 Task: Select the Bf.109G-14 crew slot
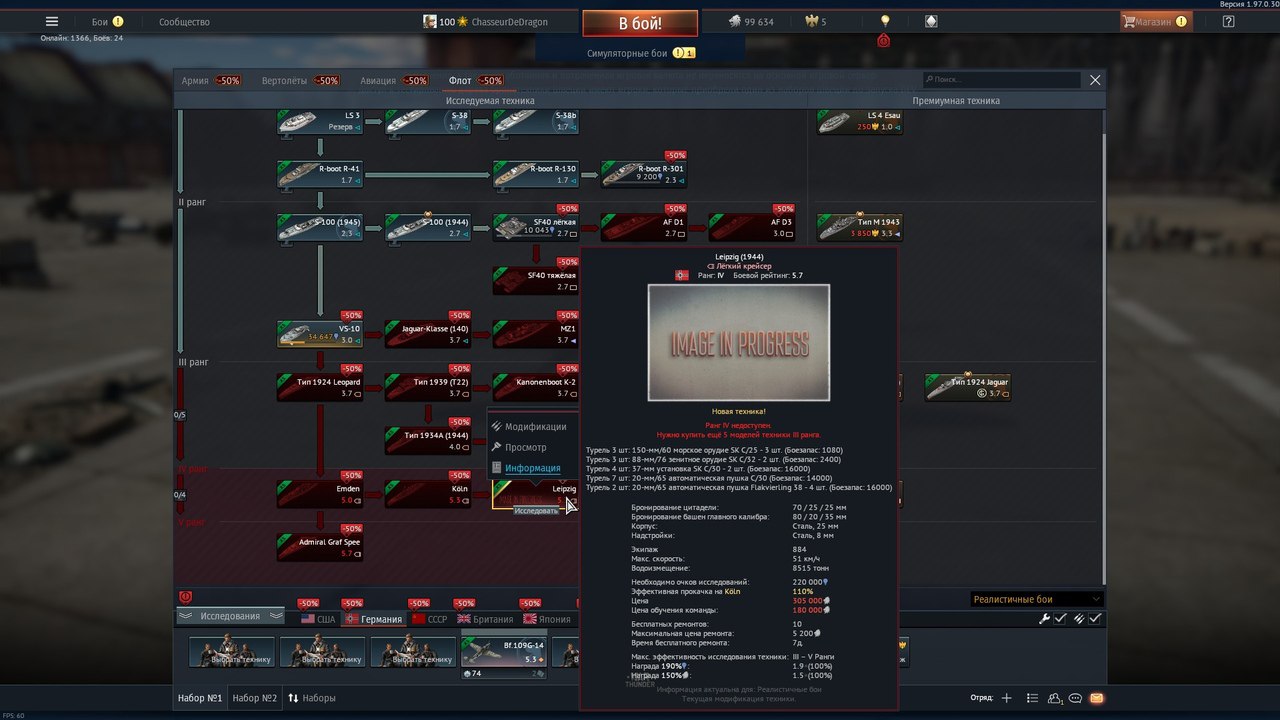pos(506,650)
